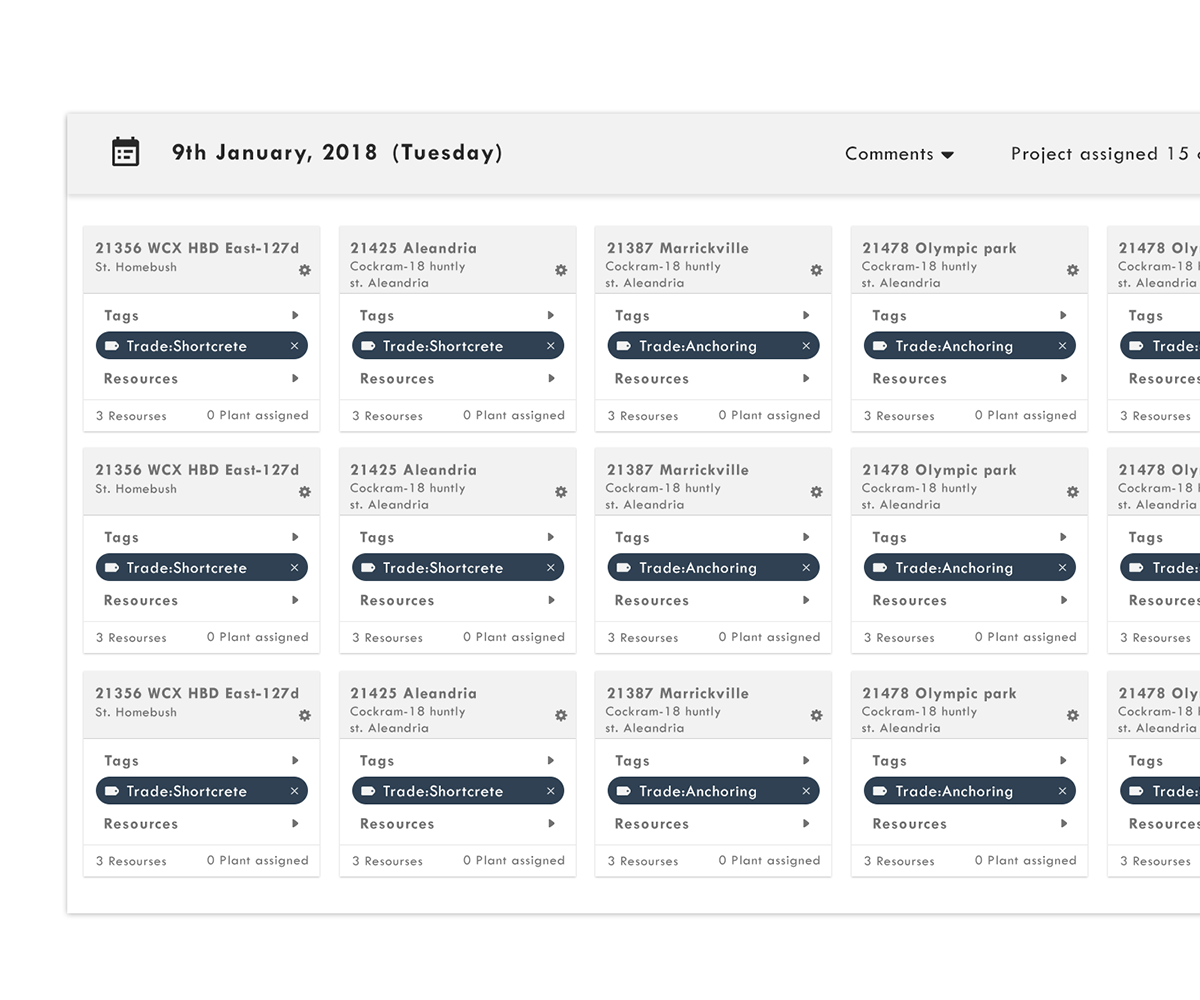This screenshot has width=1200, height=1000.
Task: Expand Resources arrow on bottom-row 21478 Olympic park card
Action: (1063, 823)
